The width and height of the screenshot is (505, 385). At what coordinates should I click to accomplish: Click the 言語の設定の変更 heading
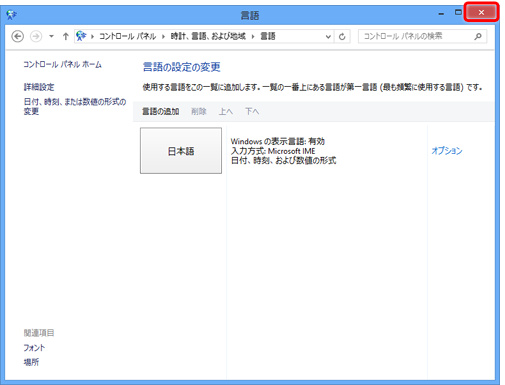(x=181, y=67)
